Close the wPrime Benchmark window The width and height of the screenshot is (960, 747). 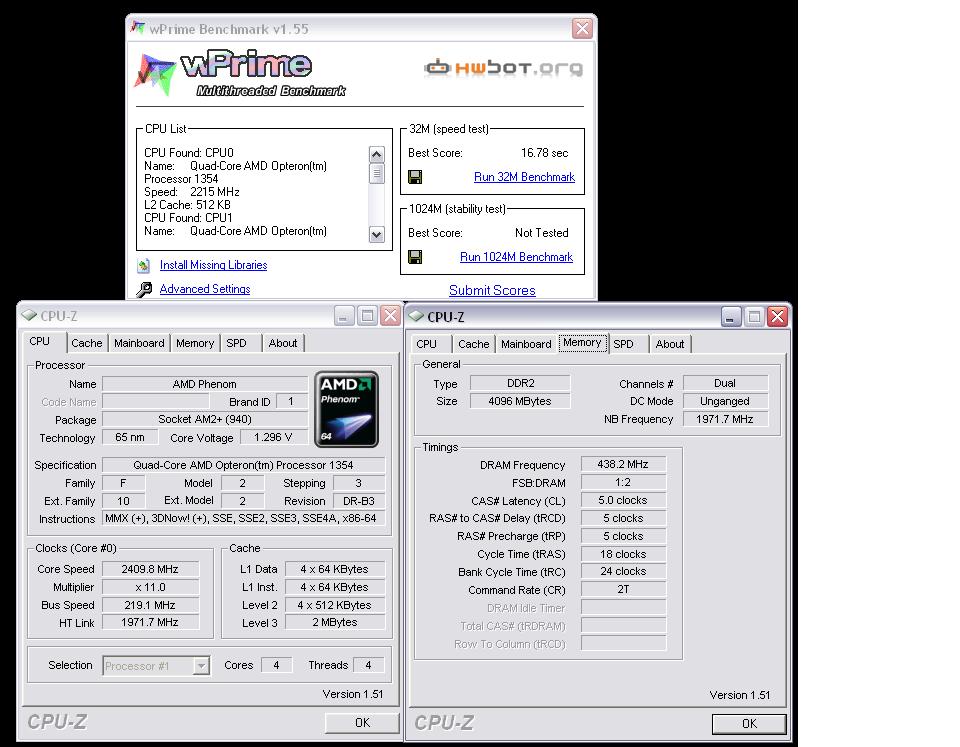tap(582, 28)
